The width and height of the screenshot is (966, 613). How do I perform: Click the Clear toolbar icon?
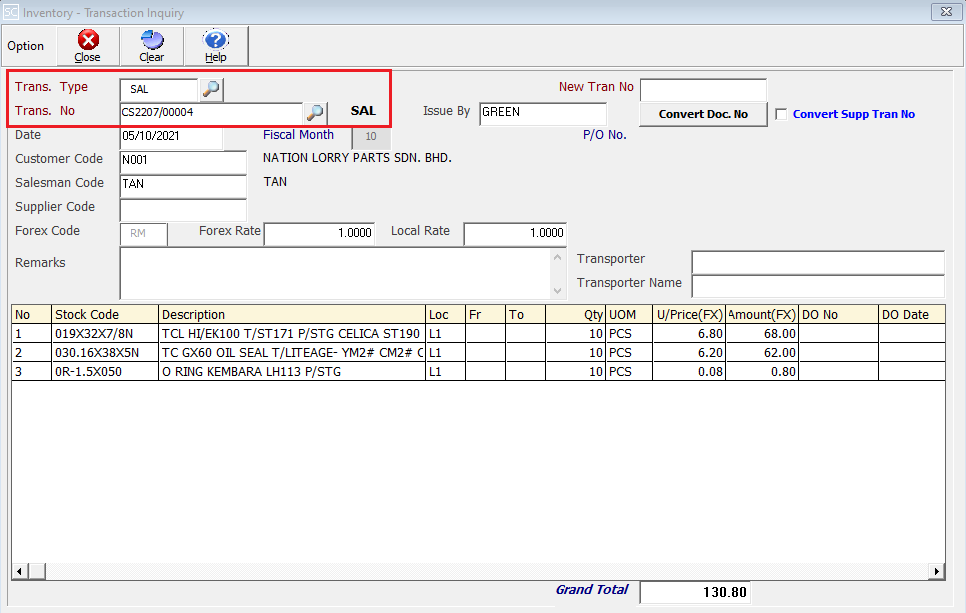[152, 46]
